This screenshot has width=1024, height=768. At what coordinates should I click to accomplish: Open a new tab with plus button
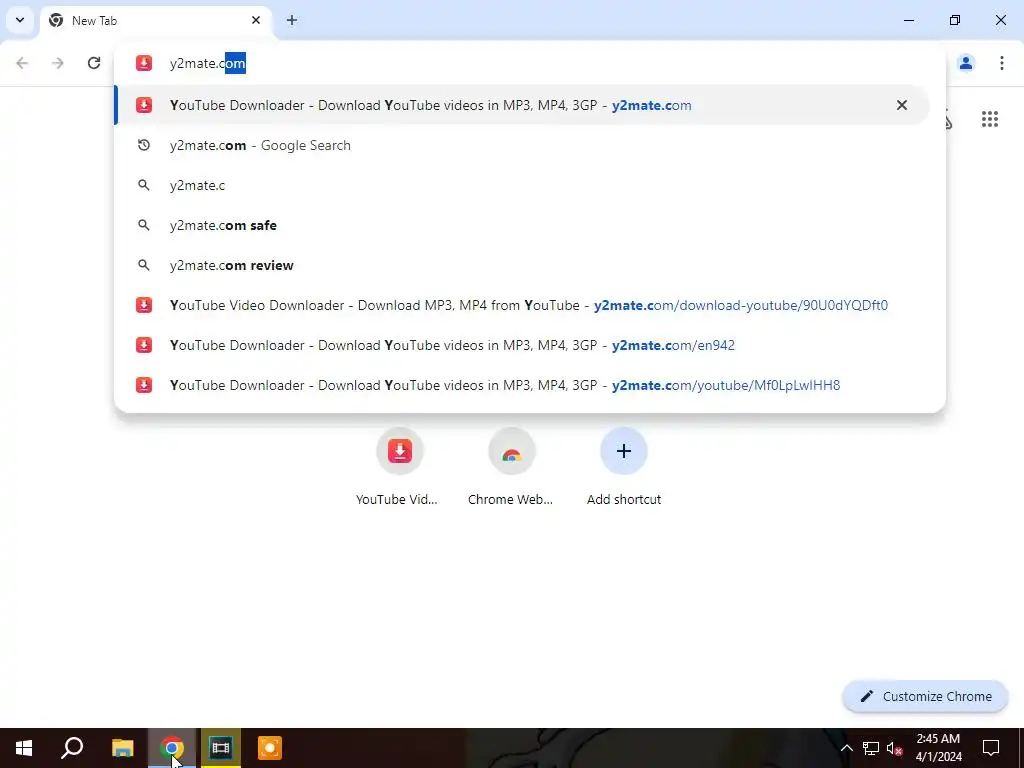pyautogui.click(x=292, y=20)
